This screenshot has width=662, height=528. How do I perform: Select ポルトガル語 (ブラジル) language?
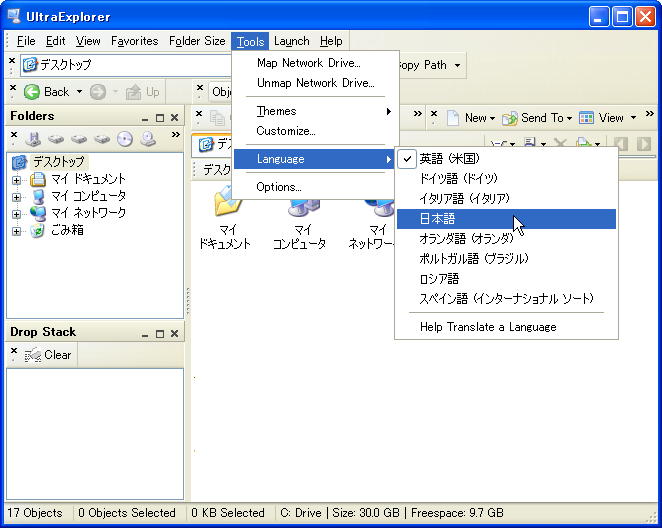coord(506,259)
